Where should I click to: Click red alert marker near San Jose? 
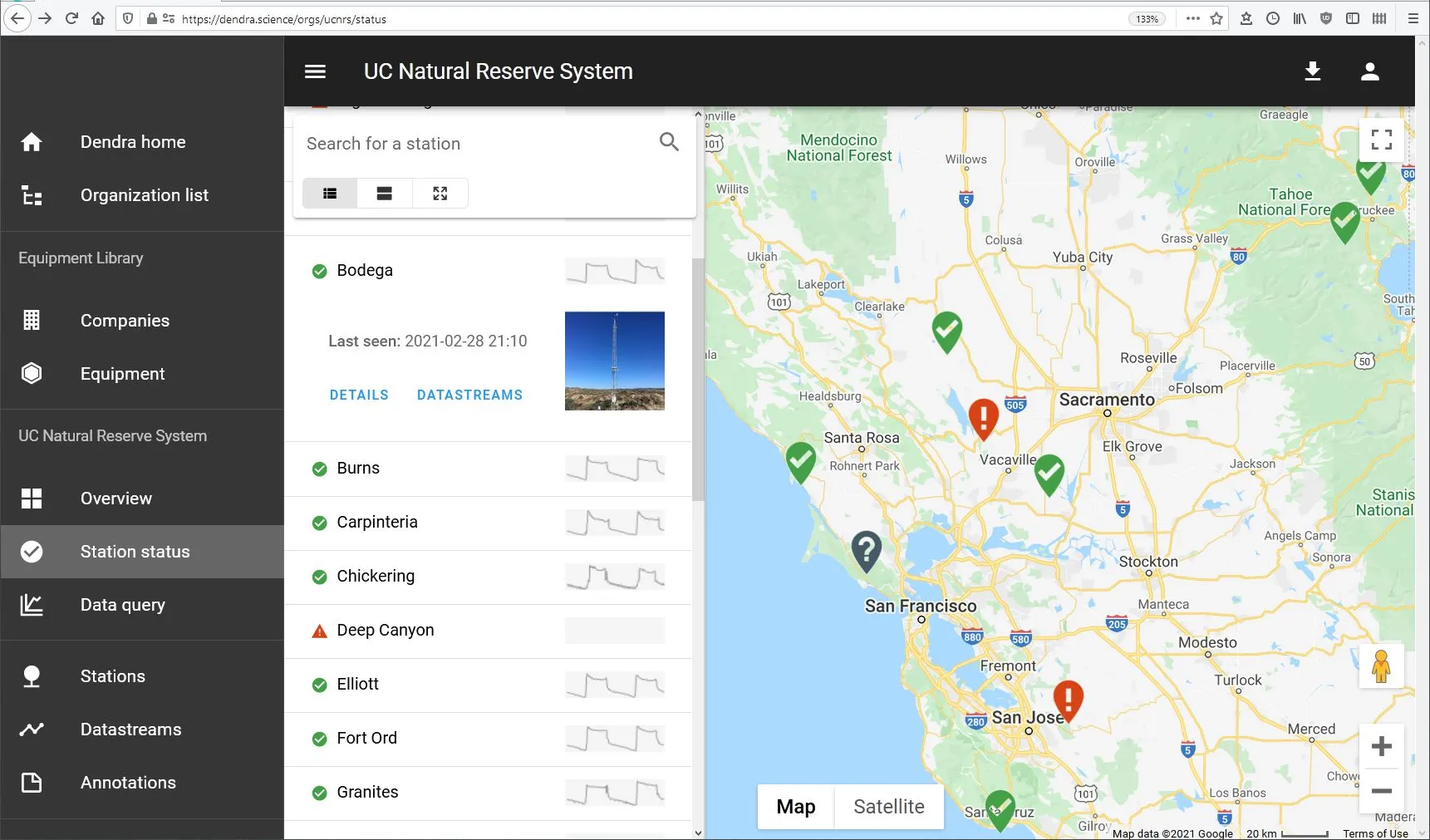click(1069, 700)
